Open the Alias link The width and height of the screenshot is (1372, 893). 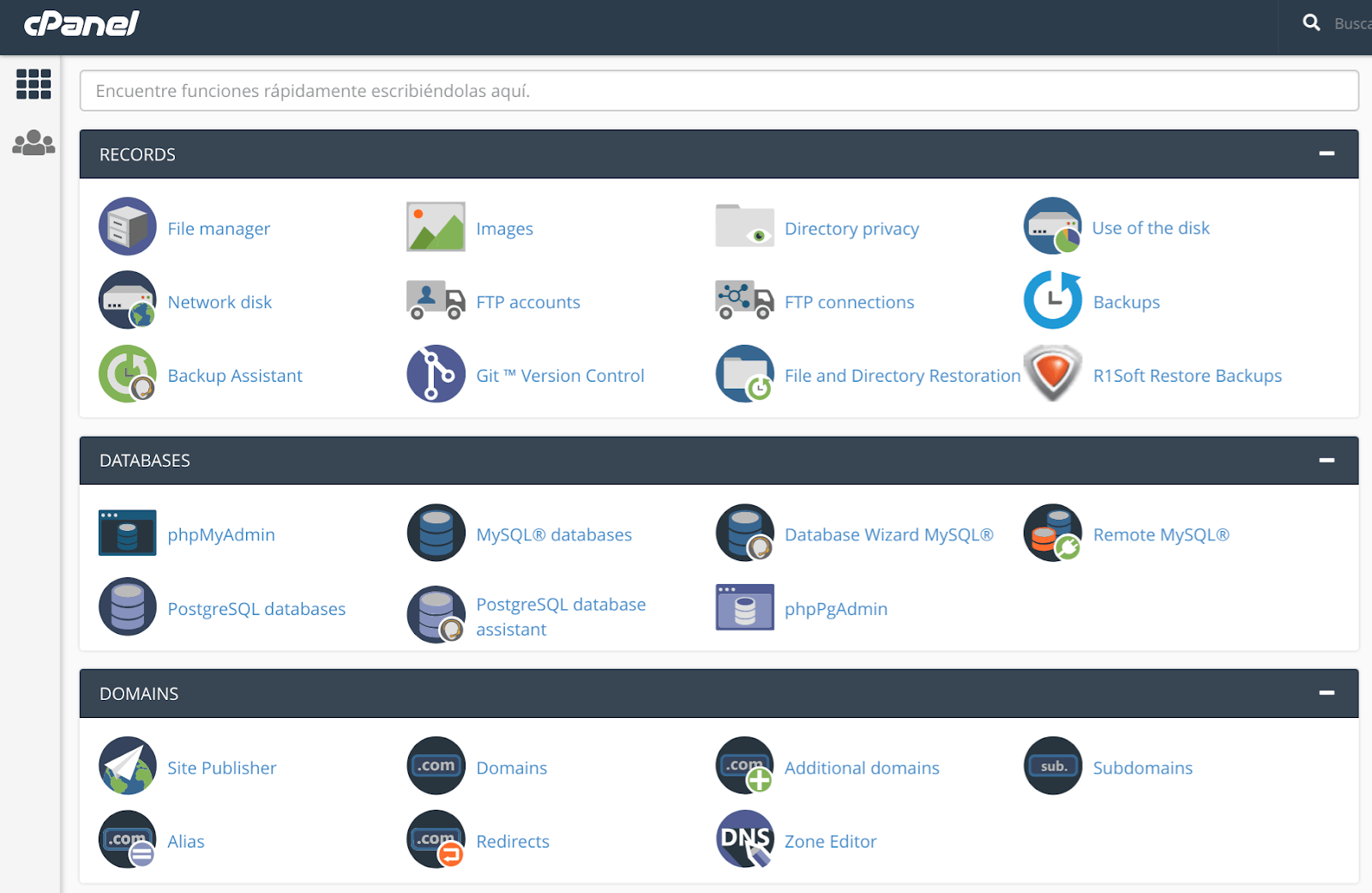(x=185, y=842)
